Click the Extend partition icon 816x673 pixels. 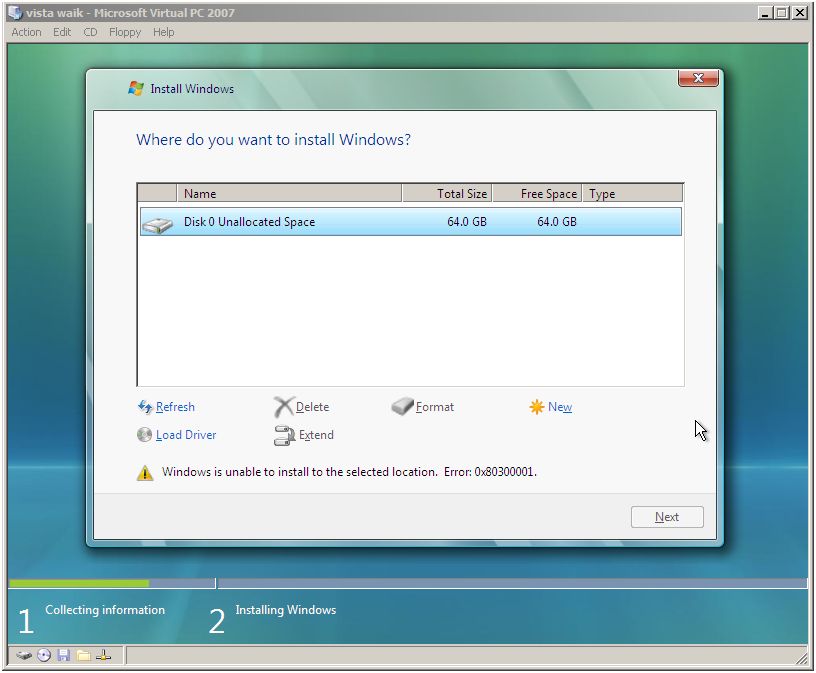[284, 435]
